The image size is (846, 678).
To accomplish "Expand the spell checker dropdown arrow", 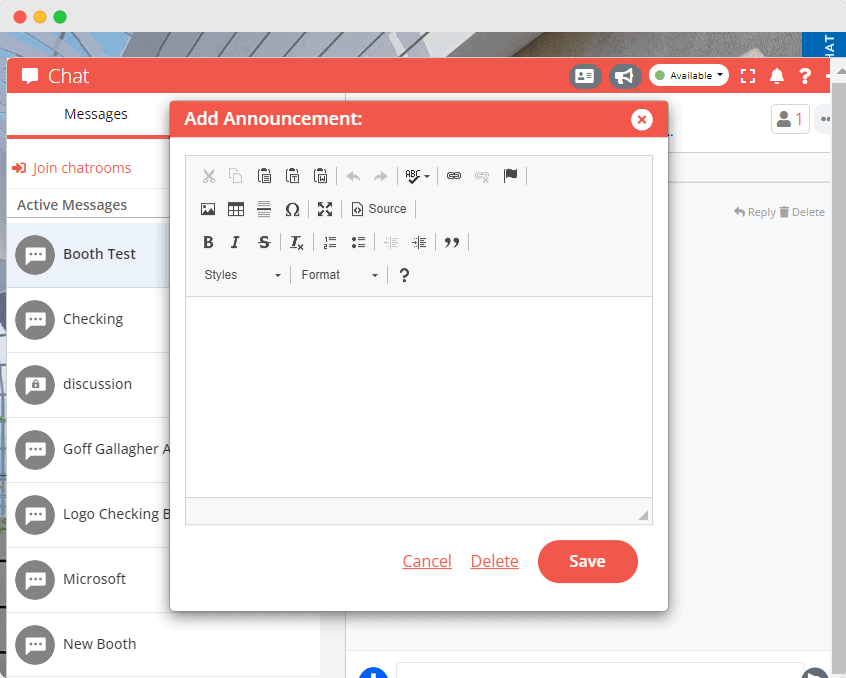I will click(x=427, y=176).
